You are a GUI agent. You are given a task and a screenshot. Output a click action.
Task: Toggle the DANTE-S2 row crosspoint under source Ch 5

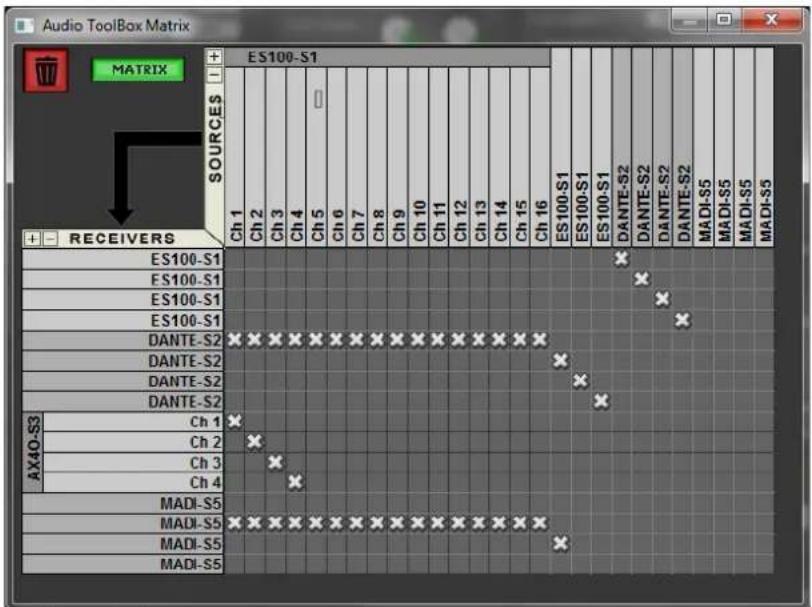316,340
